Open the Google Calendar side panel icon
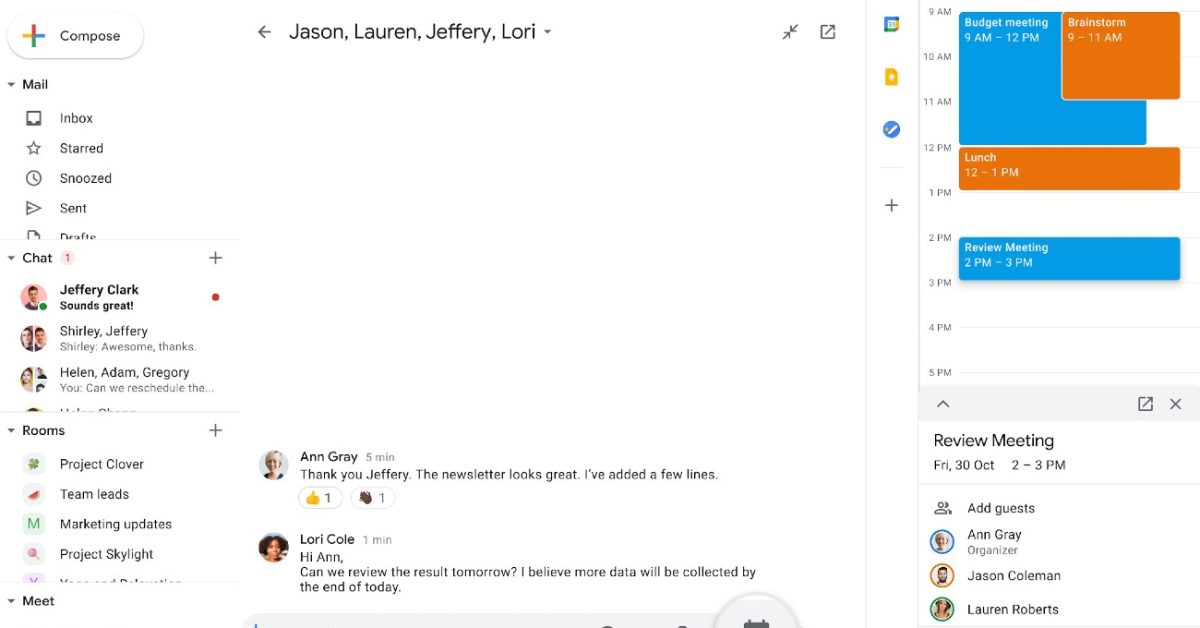Screen dimensions: 1200x628 (892, 24)
